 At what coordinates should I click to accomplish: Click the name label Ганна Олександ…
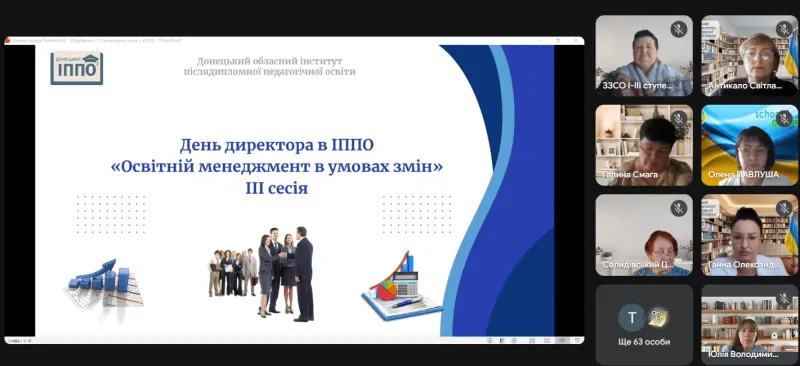point(743,265)
